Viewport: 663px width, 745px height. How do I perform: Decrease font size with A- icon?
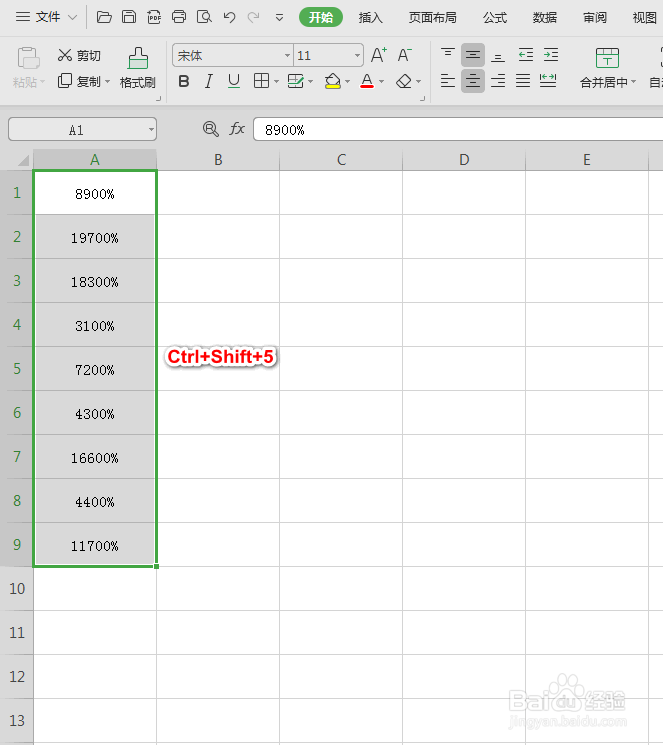click(404, 55)
